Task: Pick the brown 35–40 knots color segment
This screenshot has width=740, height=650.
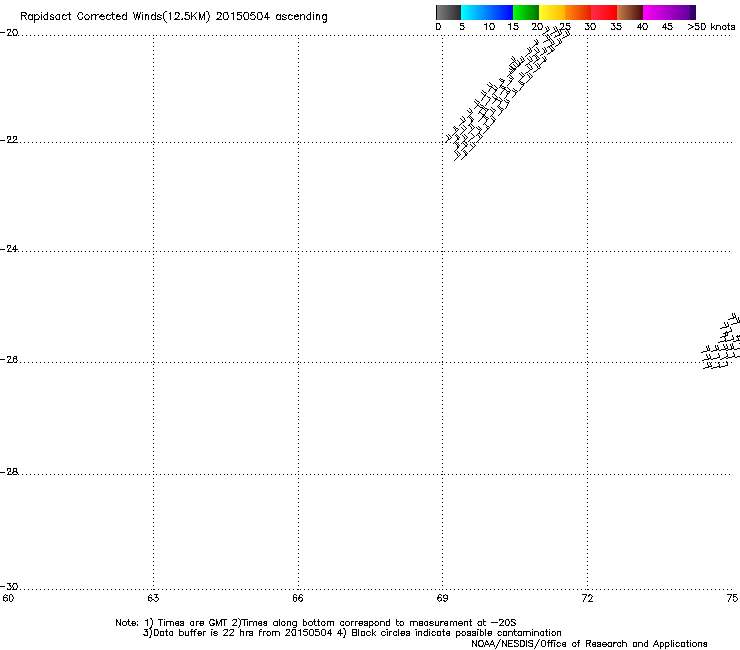Action: pos(630,12)
